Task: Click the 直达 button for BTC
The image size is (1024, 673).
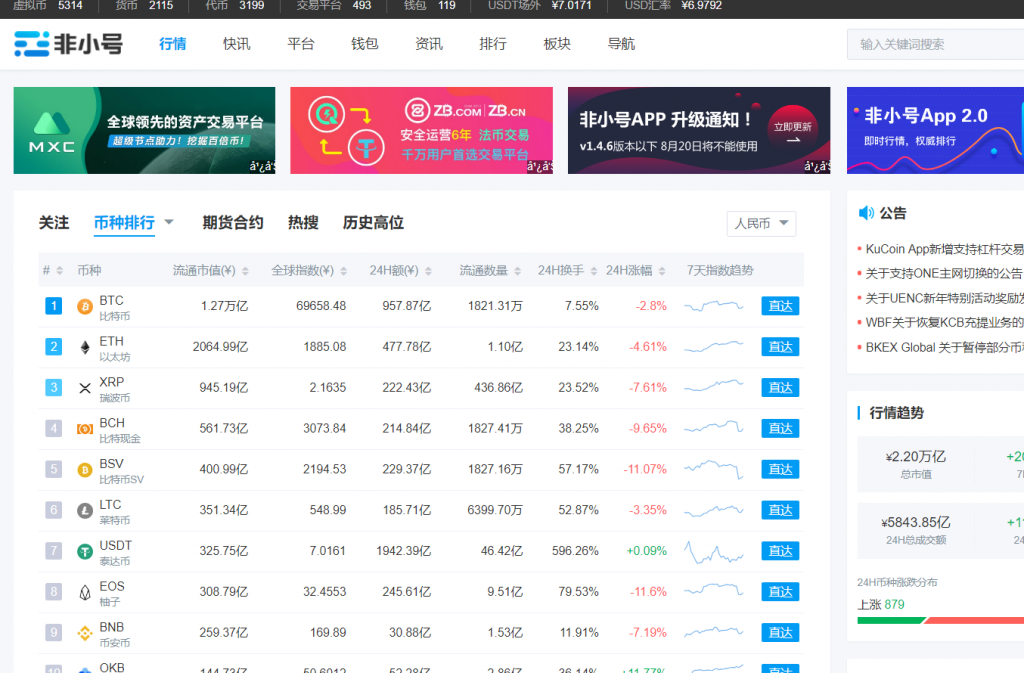Action: (780, 306)
